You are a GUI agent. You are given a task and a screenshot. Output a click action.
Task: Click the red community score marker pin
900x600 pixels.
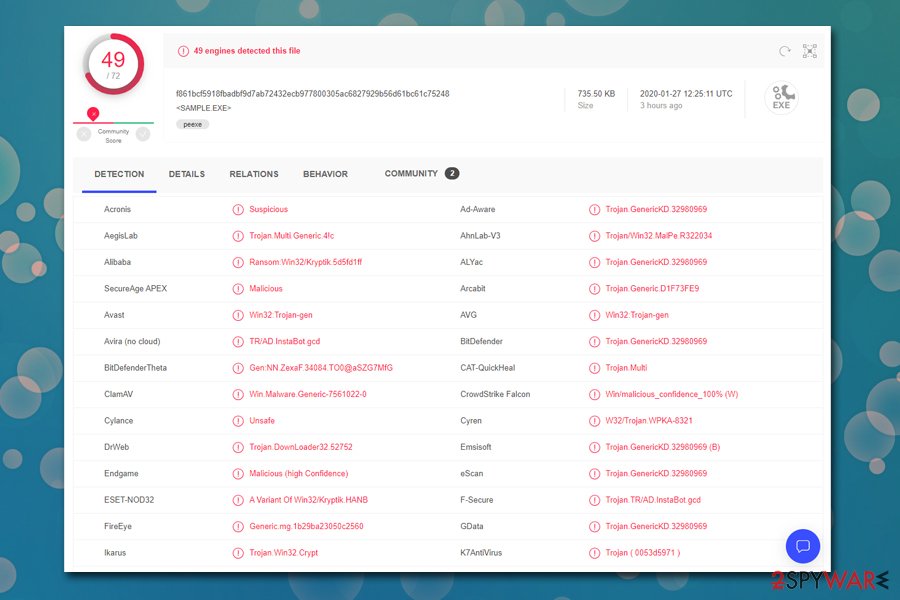[93, 114]
